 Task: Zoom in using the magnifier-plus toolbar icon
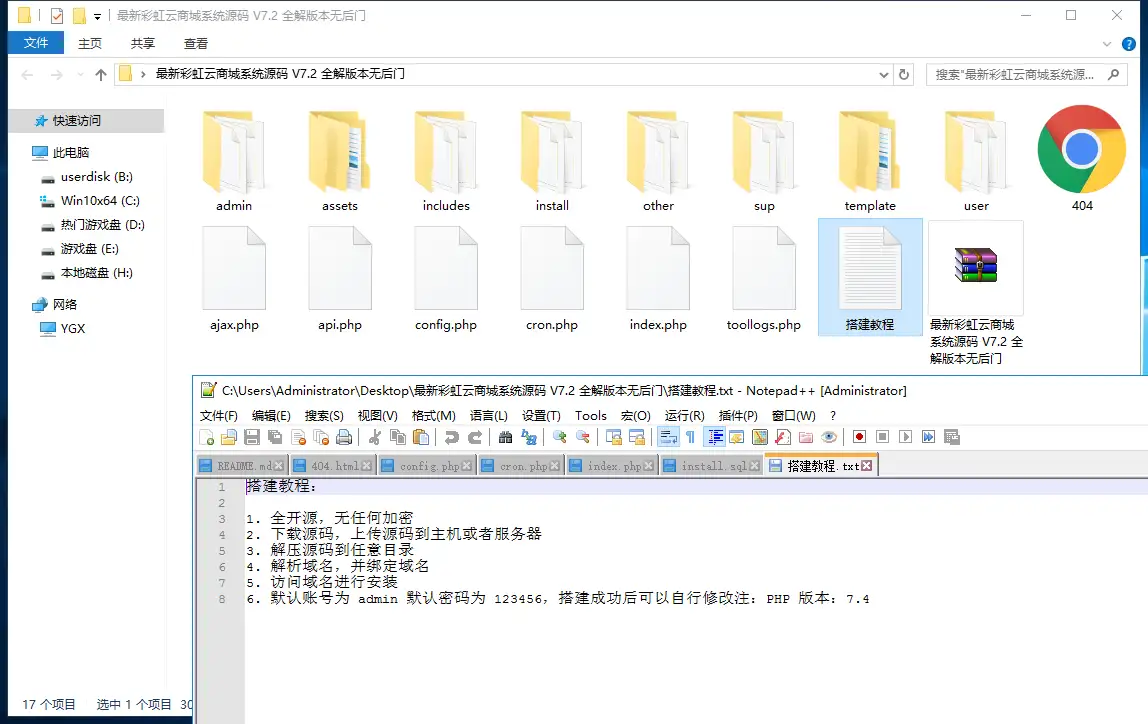point(561,437)
